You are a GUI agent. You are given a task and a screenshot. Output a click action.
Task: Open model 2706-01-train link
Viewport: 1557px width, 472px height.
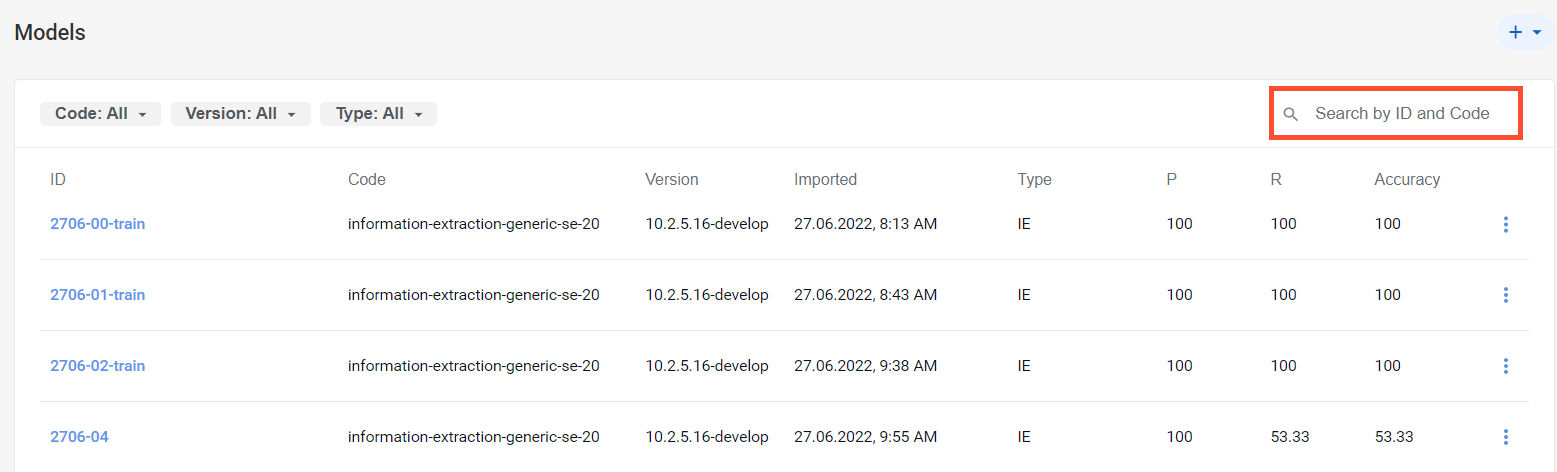(x=98, y=295)
